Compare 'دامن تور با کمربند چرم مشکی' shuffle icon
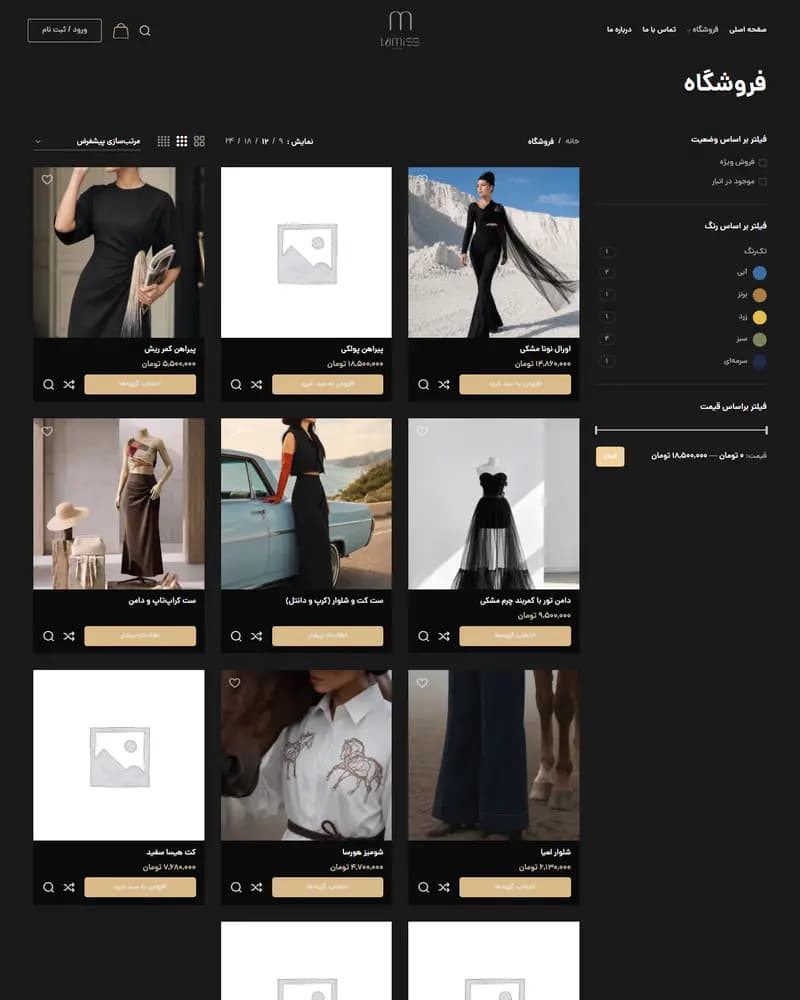This screenshot has height=1000, width=800. [x=444, y=636]
